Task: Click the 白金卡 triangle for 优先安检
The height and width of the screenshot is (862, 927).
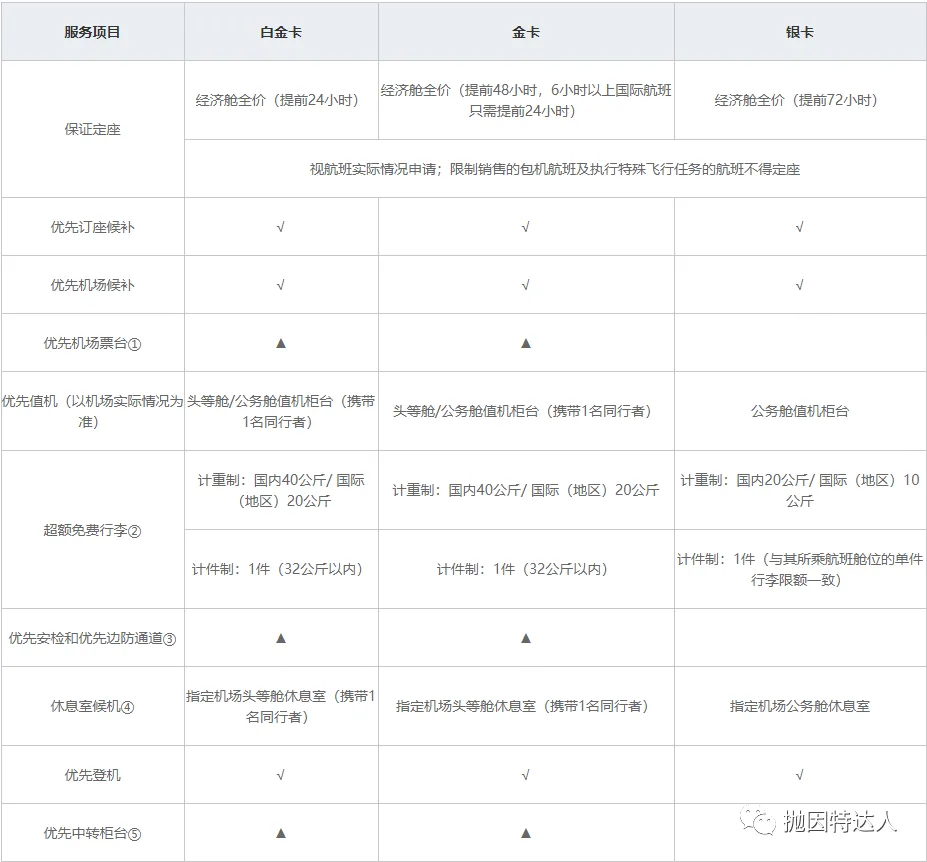Action: tap(281, 638)
